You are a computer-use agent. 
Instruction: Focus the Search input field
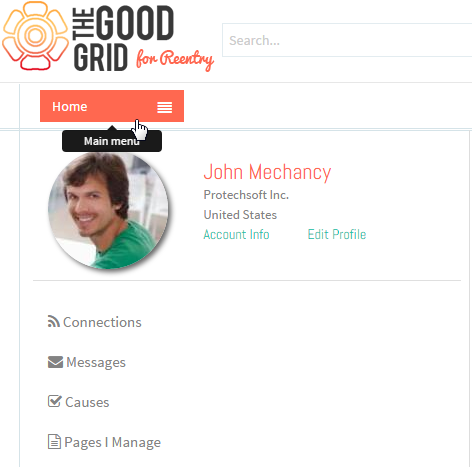(x=347, y=40)
